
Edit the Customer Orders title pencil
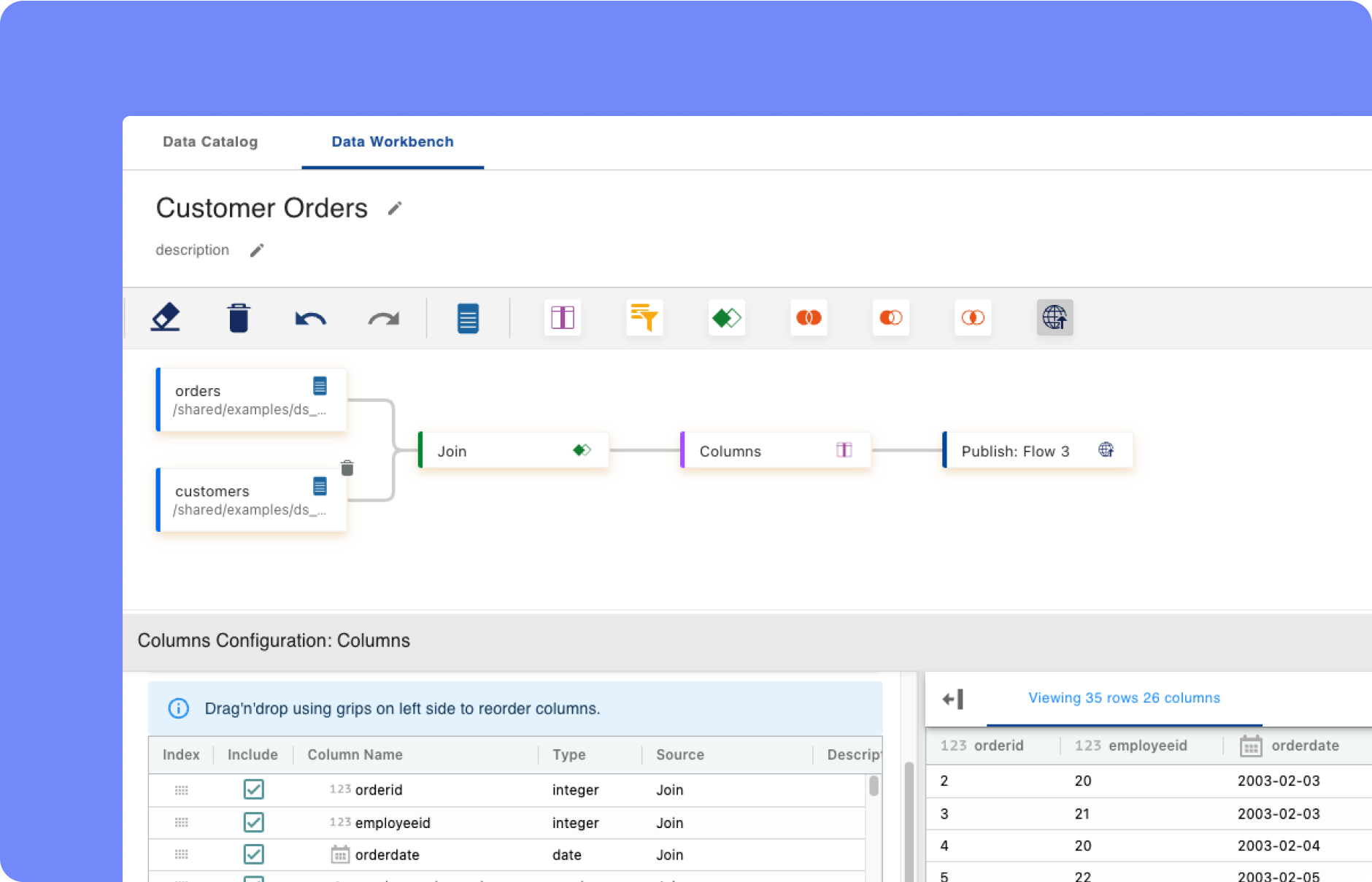coord(395,209)
